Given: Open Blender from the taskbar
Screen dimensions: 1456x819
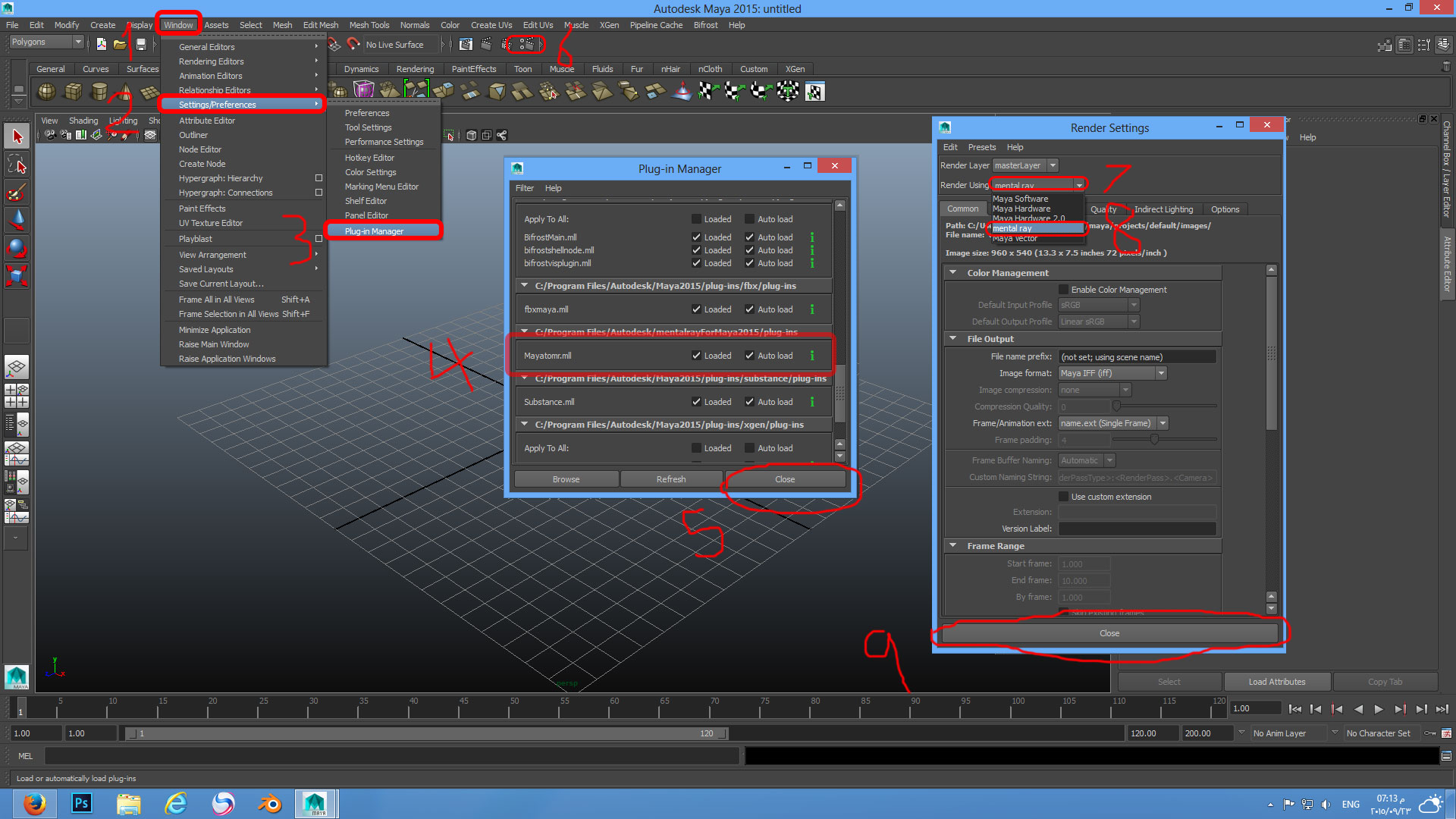Looking at the screenshot, I should click(x=269, y=803).
